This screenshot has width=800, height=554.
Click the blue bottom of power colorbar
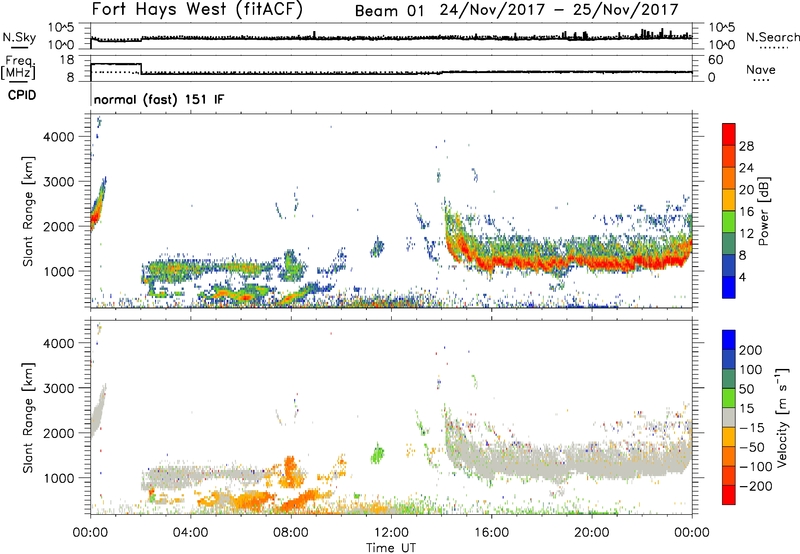(729, 287)
